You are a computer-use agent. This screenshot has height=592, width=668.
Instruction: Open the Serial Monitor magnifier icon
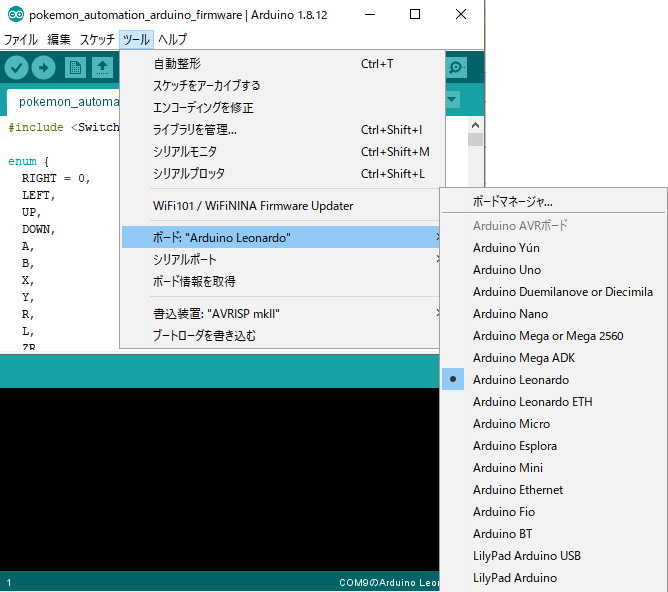point(456,67)
